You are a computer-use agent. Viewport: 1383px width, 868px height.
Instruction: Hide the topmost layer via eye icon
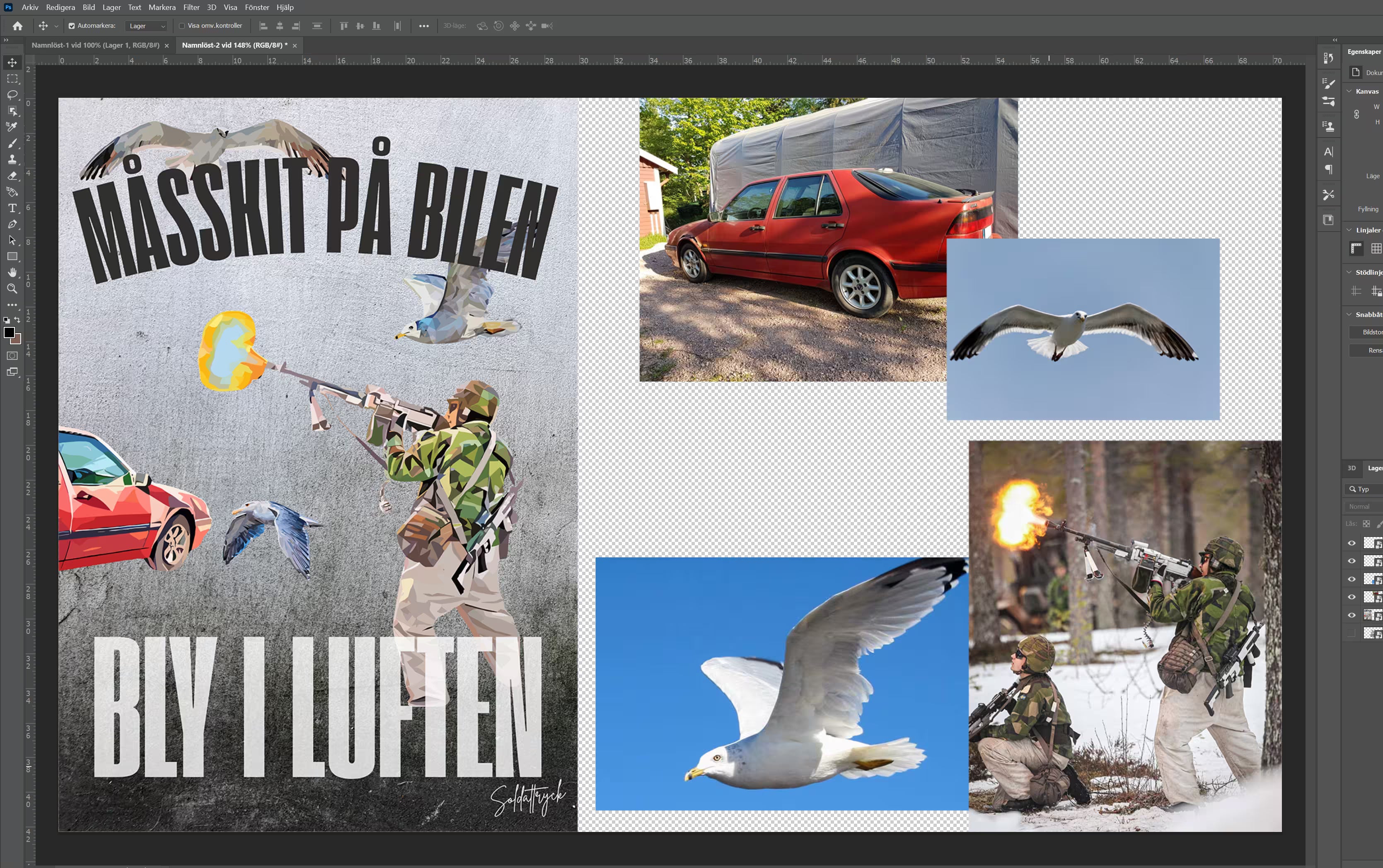pos(1352,543)
